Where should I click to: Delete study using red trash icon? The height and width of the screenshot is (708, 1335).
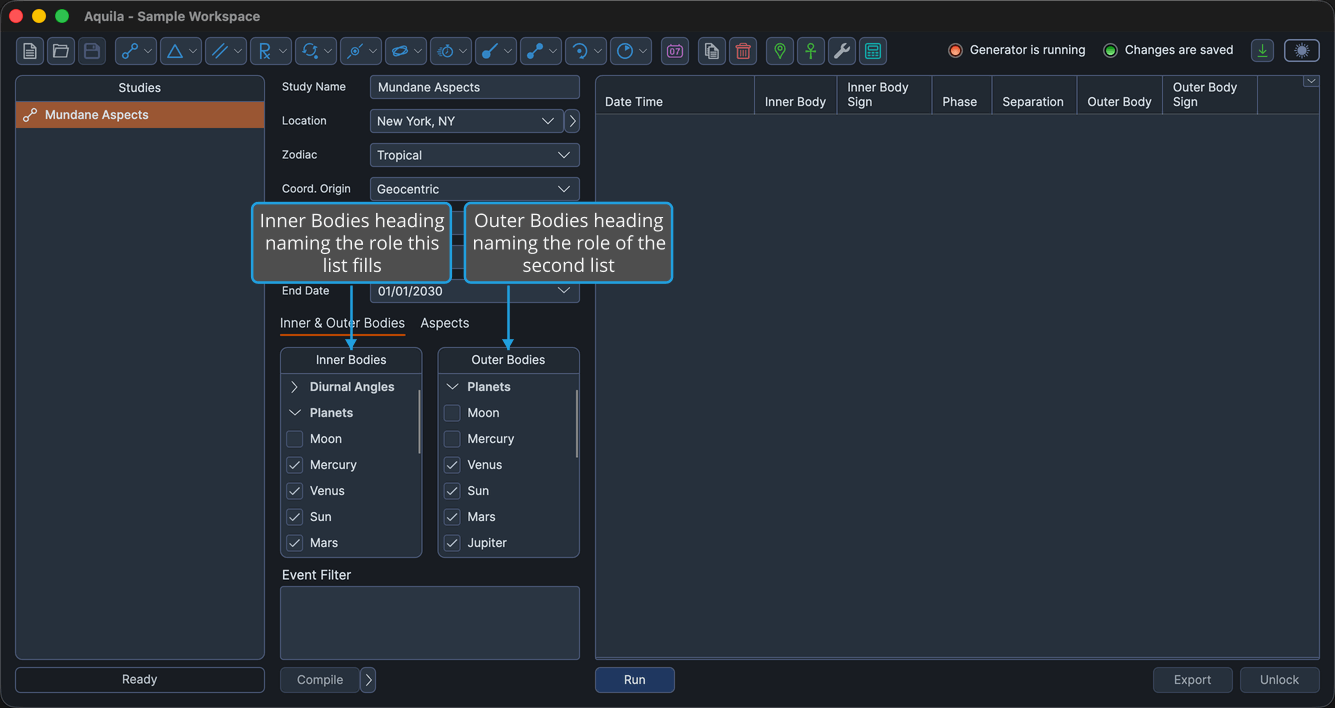coord(743,51)
